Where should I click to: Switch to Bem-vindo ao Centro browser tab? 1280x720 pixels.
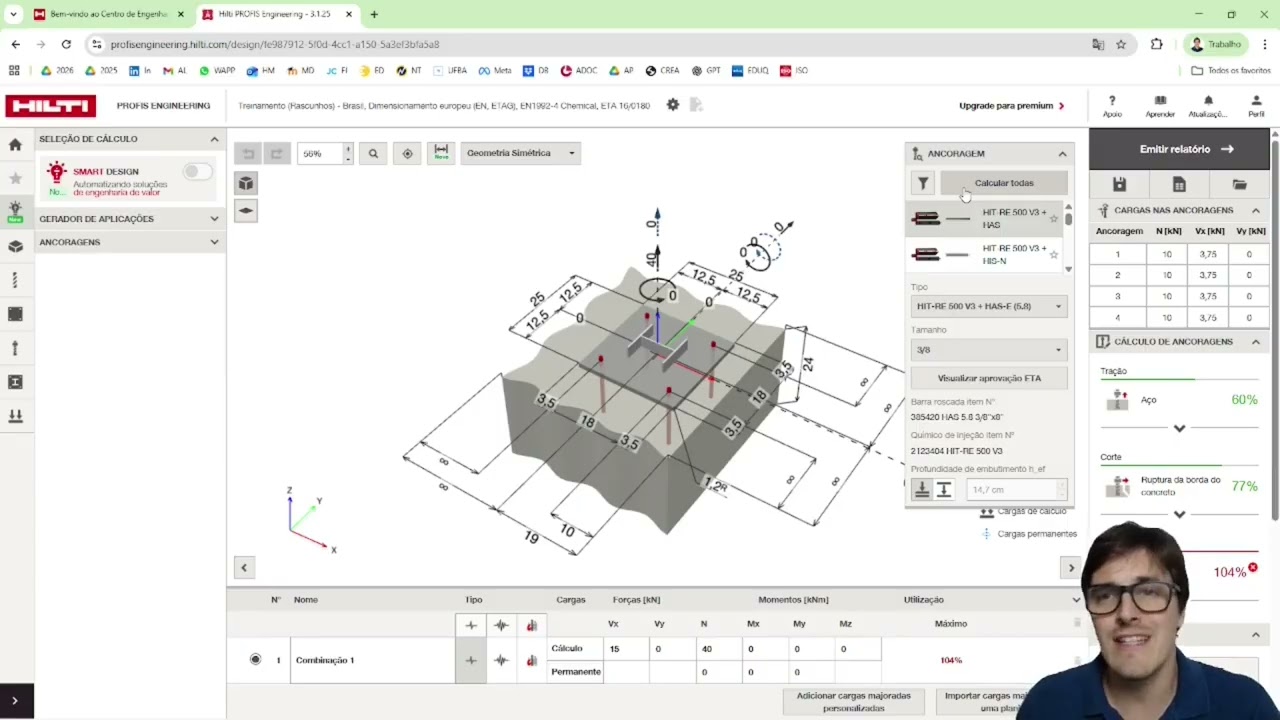tap(108, 14)
